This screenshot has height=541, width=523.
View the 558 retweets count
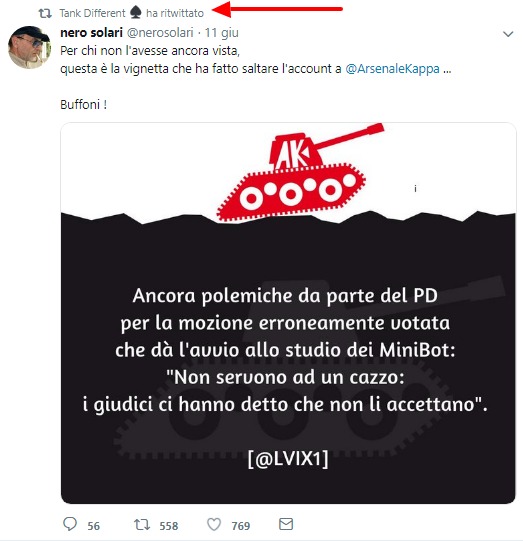[x=169, y=526]
